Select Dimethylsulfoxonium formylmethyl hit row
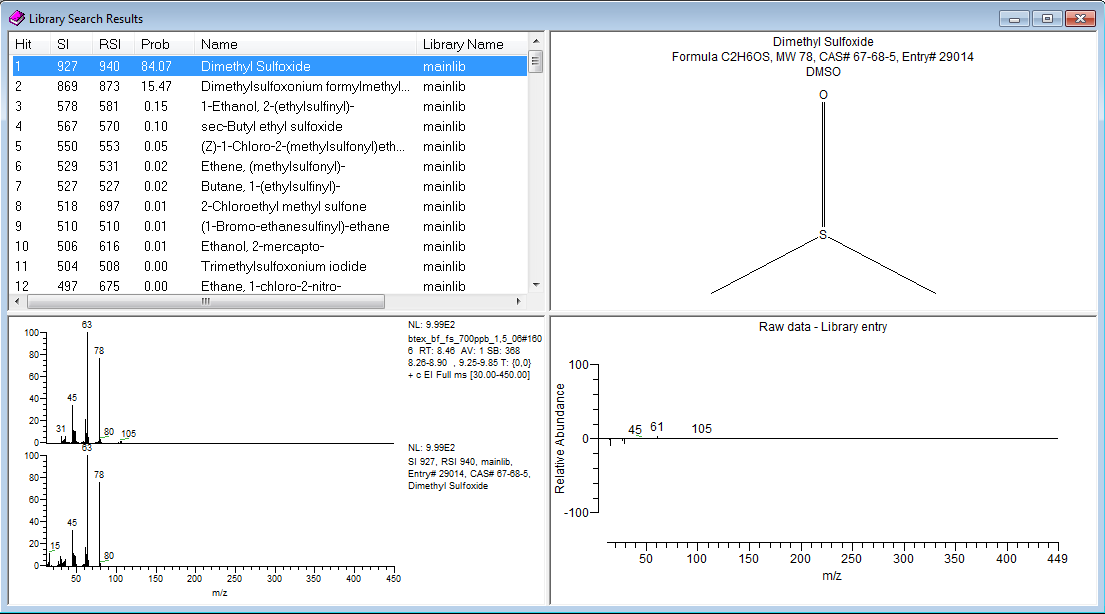 point(304,87)
